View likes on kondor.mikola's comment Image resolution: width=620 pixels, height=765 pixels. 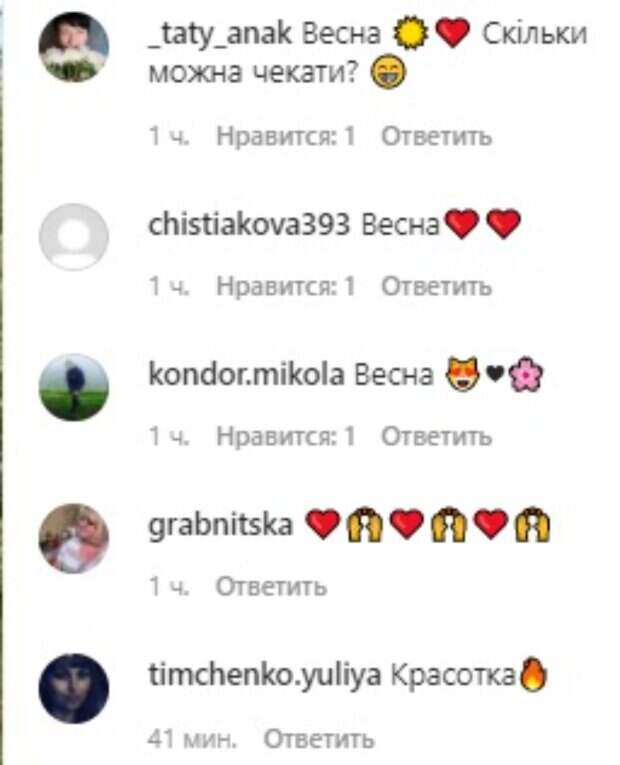coord(286,436)
